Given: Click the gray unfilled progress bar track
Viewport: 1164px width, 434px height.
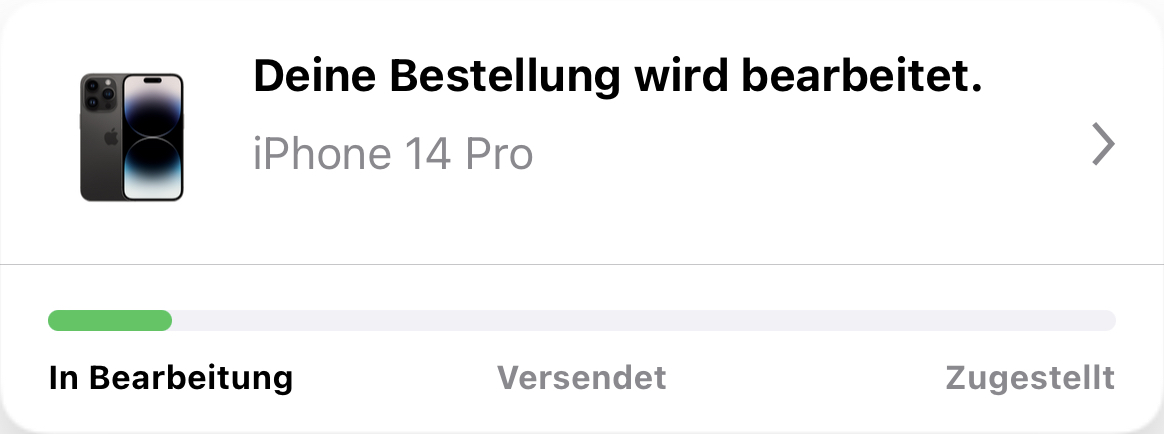Looking at the screenshot, I should (x=644, y=320).
